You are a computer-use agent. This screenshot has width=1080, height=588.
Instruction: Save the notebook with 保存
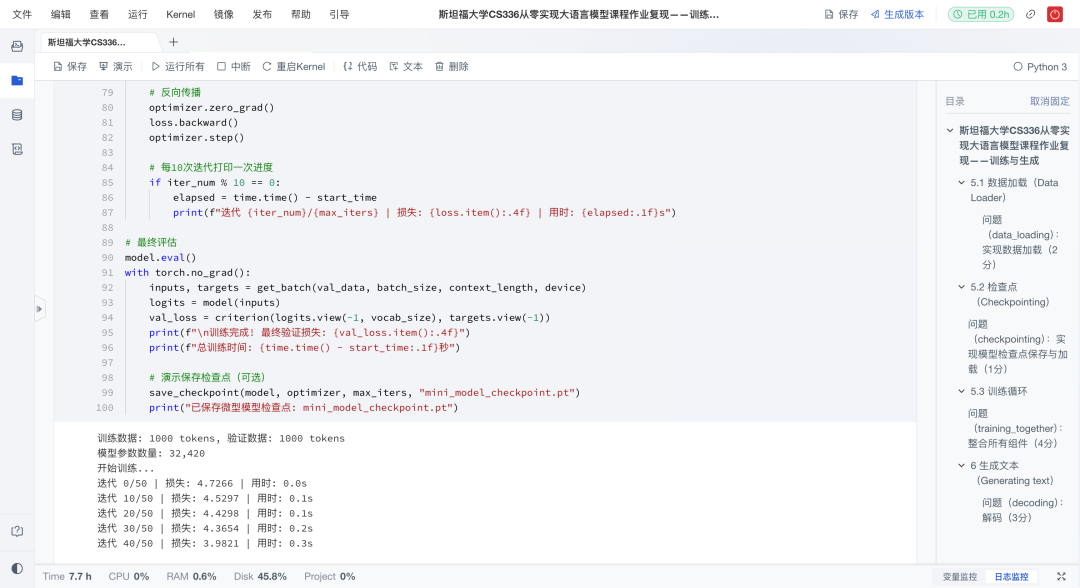70,66
